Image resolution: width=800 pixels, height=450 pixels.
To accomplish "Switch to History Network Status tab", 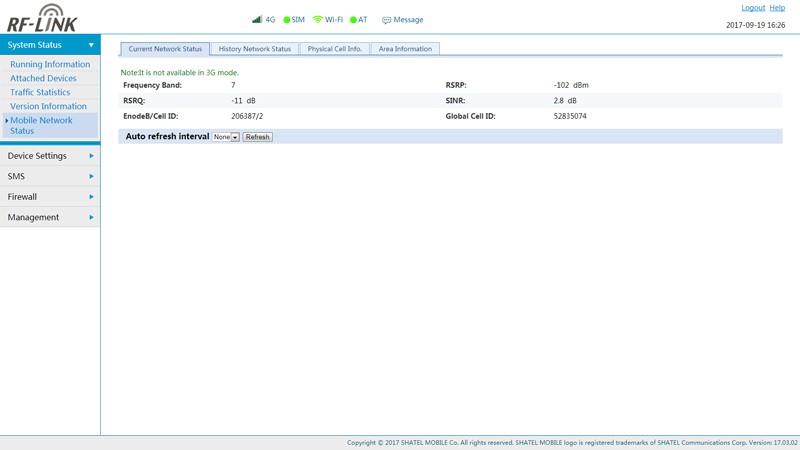I will pos(255,49).
